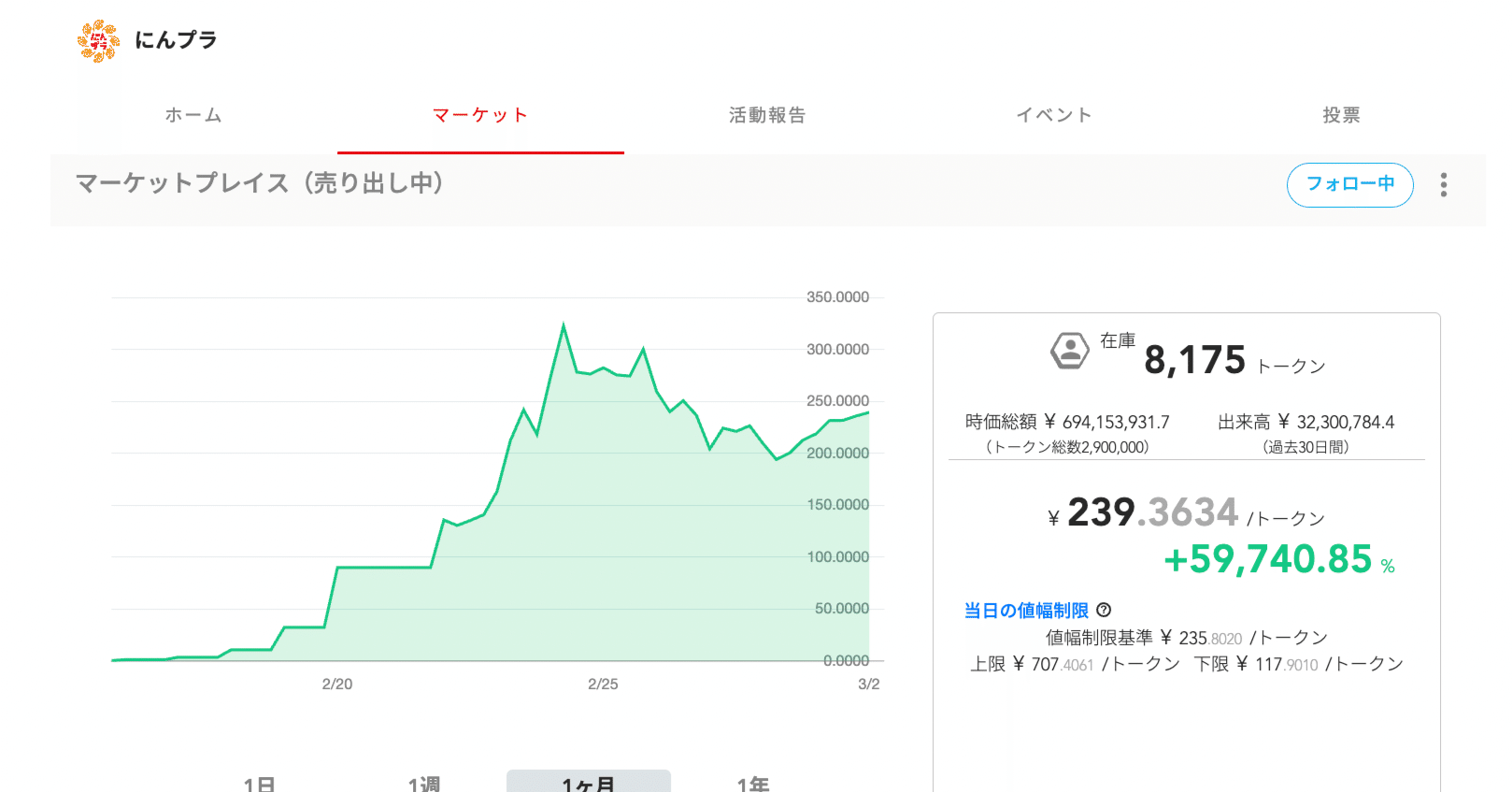The height and width of the screenshot is (792, 1512).
Task: Click the 300.0000 y-axis label
Action: tap(838, 350)
